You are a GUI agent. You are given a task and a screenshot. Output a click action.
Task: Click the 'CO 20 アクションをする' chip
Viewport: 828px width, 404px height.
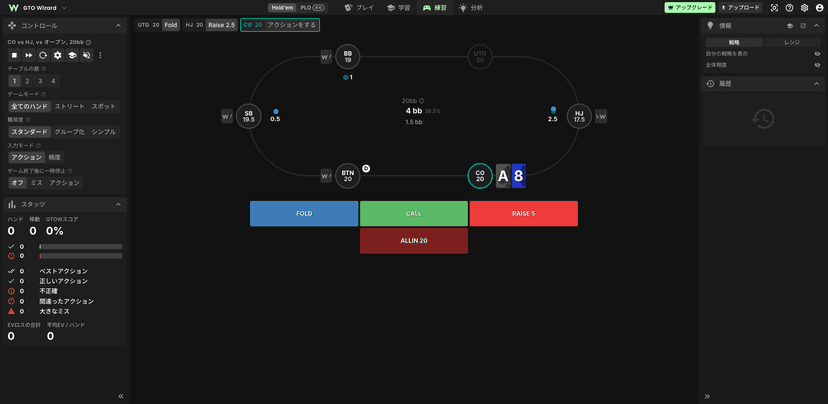(x=280, y=25)
